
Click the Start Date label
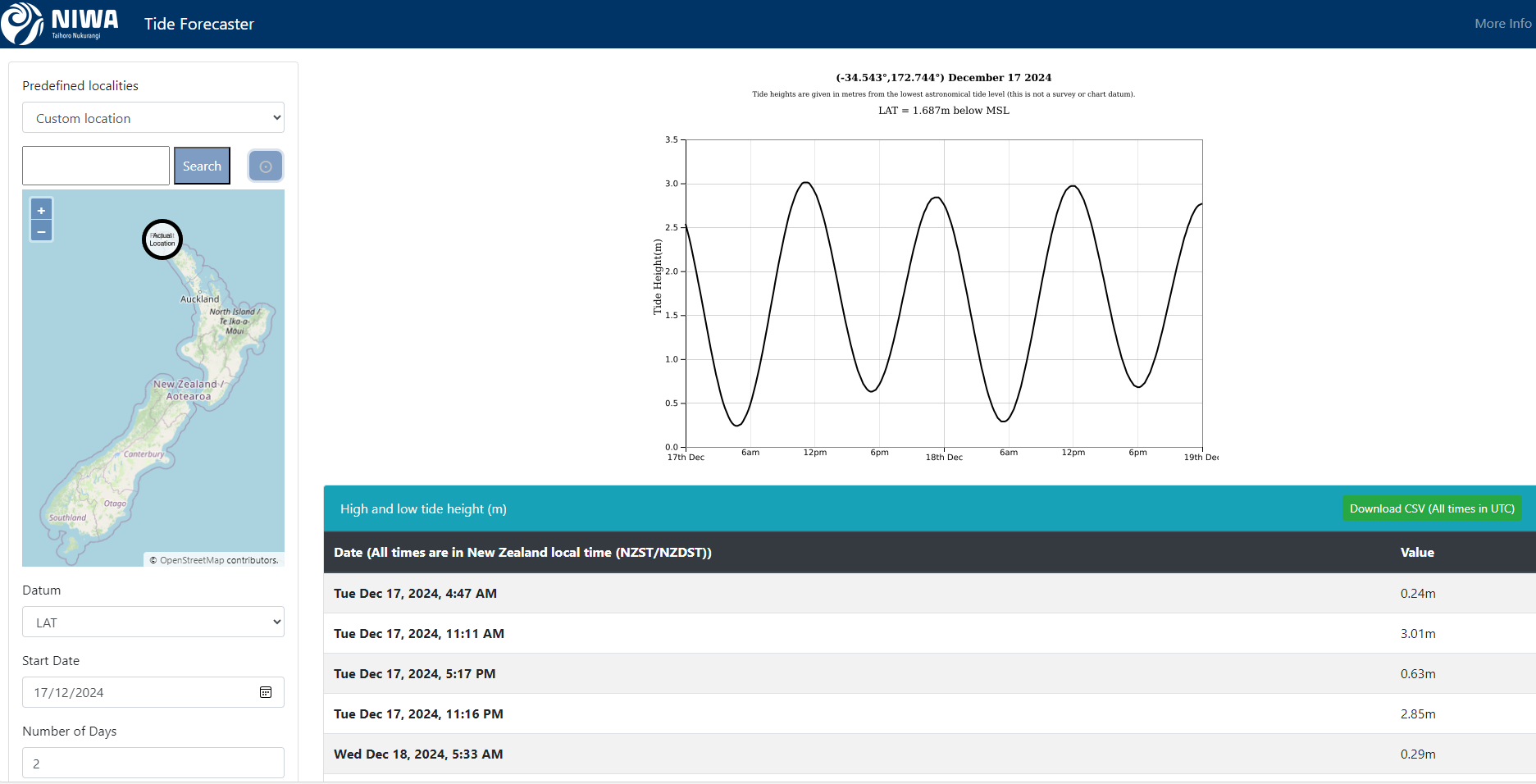(x=51, y=660)
